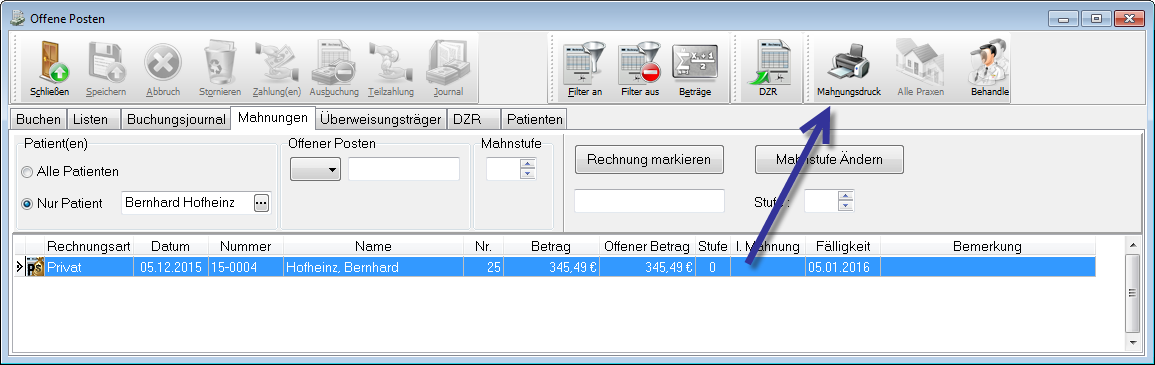Image resolution: width=1155 pixels, height=365 pixels.
Task: Decrease the Stufe spinner value
Action: pos(846,207)
